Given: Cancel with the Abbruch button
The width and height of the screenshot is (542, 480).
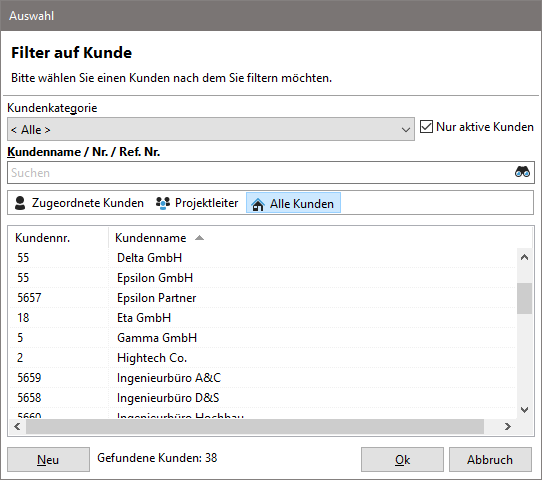Looking at the screenshot, I should tap(490, 459).
